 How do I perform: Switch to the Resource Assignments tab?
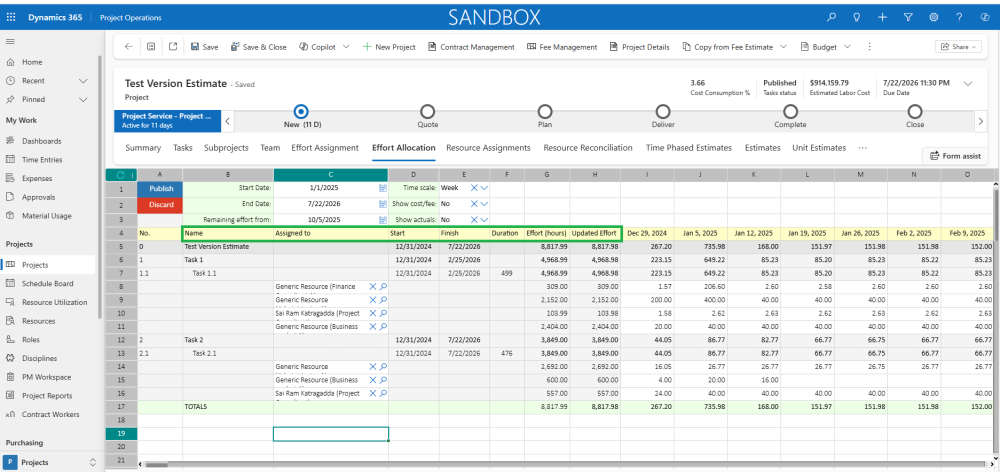click(488, 148)
